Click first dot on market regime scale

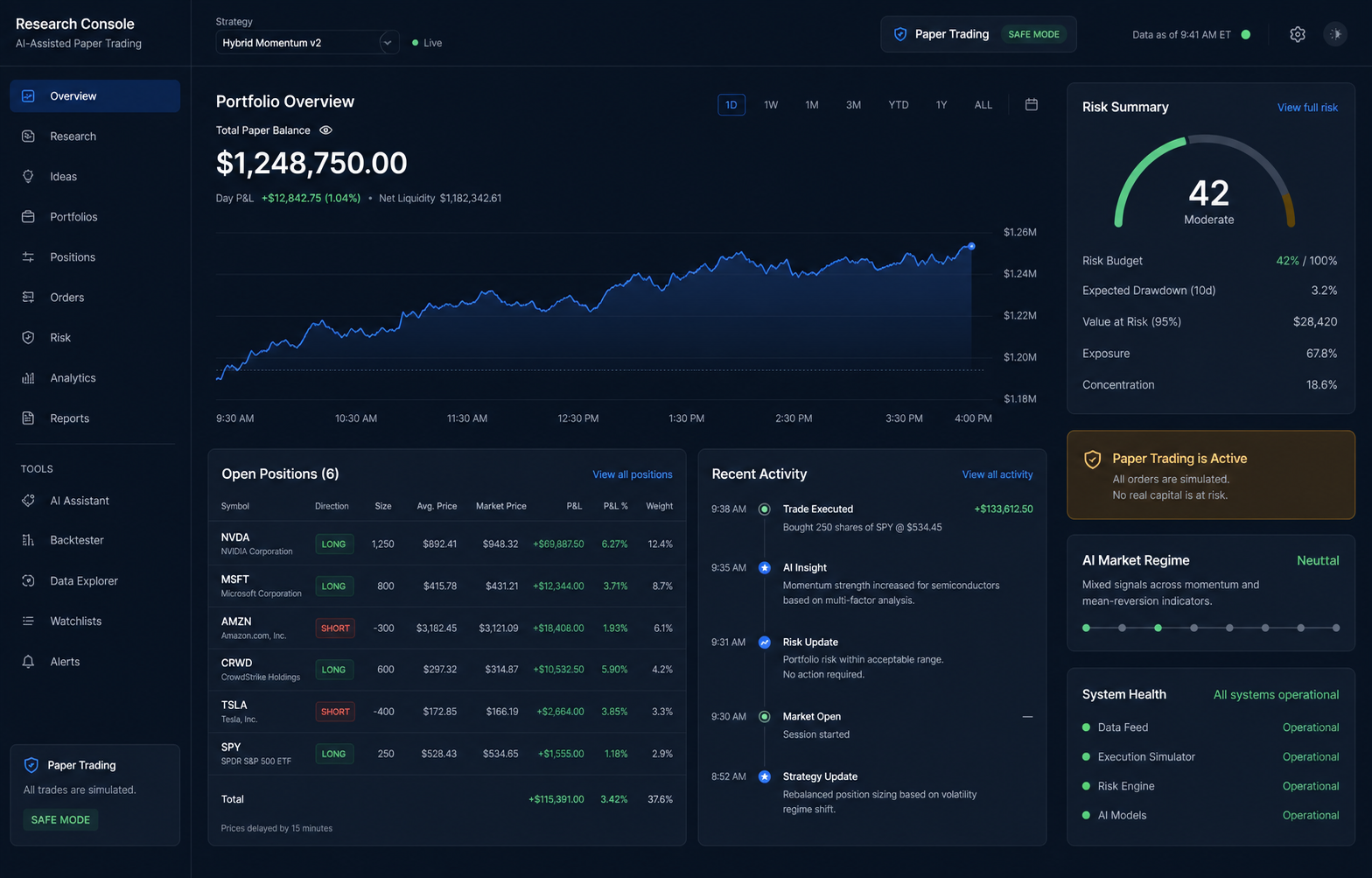1086,628
